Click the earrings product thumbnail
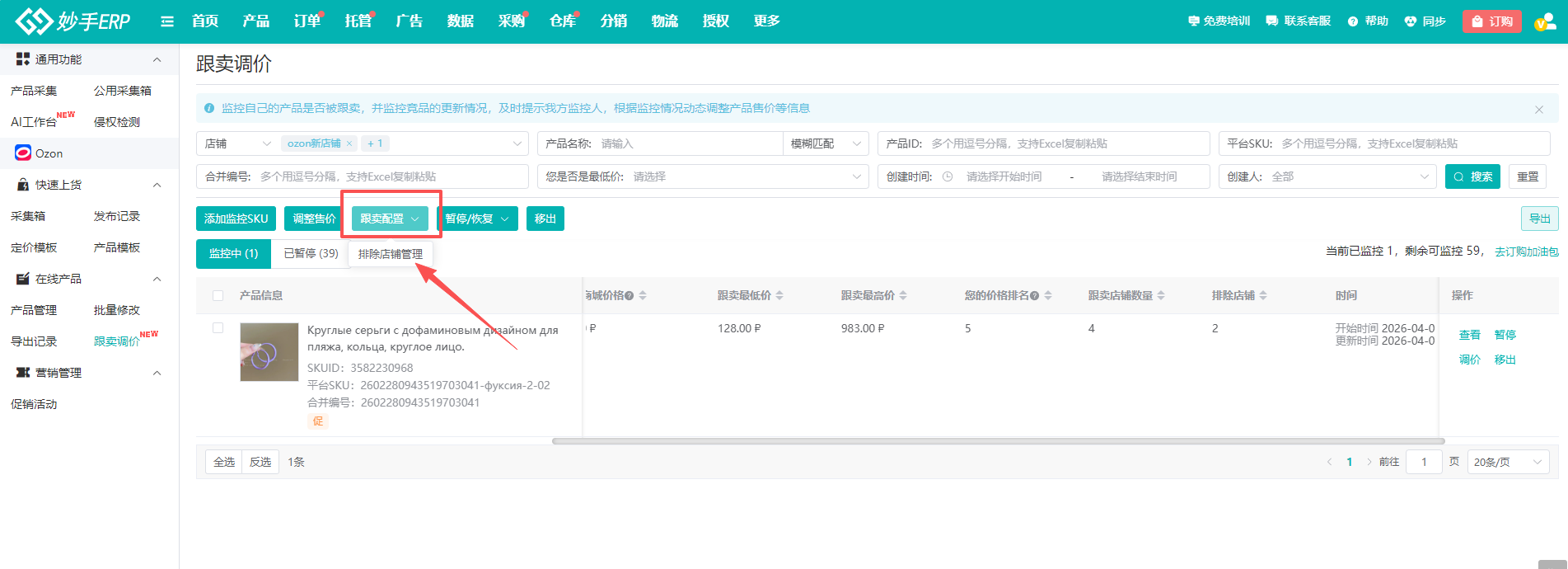This screenshot has width=1568, height=569. (269, 352)
